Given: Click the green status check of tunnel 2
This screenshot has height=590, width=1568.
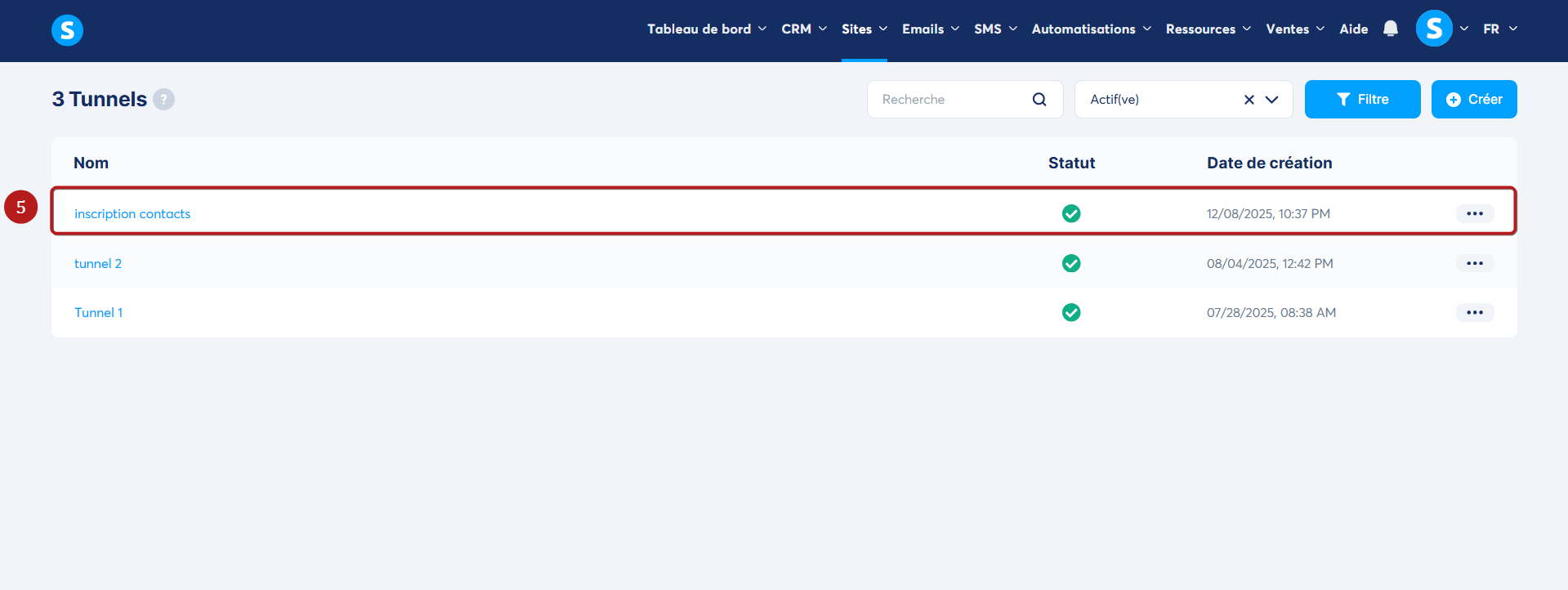Looking at the screenshot, I should pyautogui.click(x=1070, y=263).
